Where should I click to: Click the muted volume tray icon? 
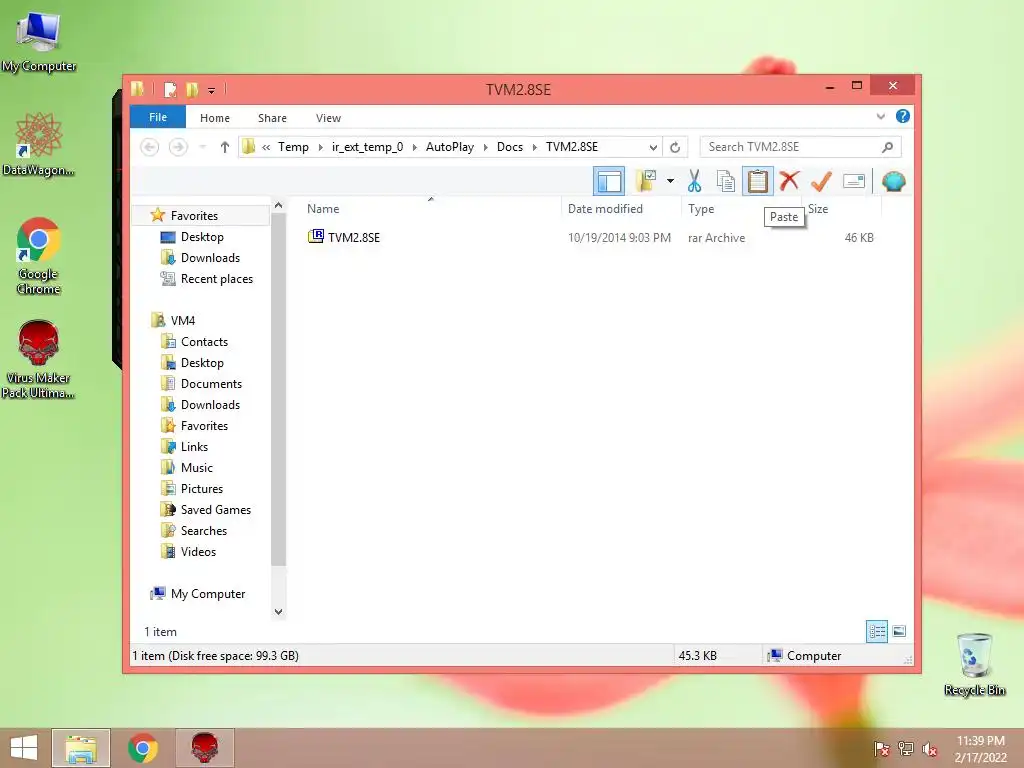(x=929, y=750)
